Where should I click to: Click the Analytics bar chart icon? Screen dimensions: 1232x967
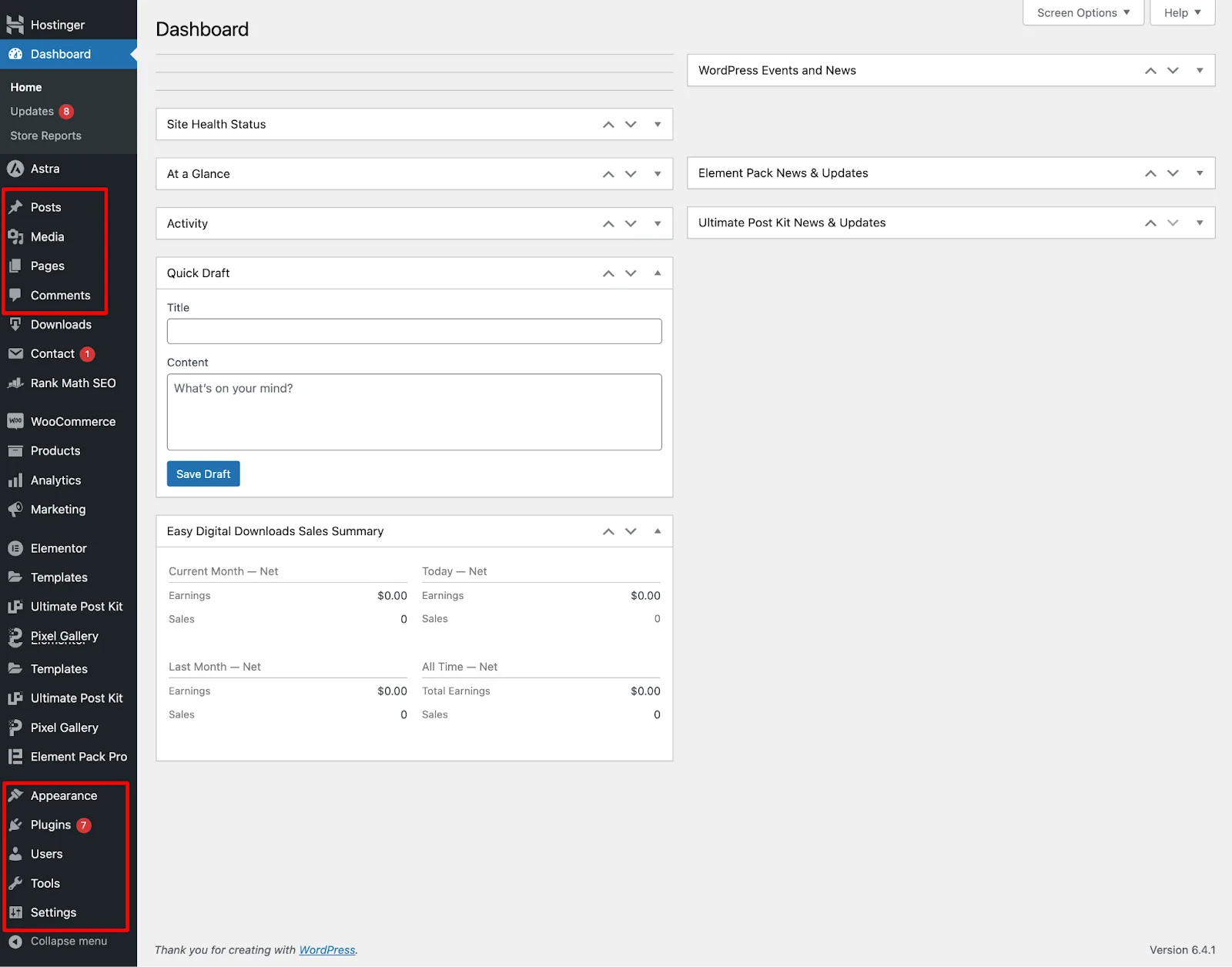tap(15, 480)
